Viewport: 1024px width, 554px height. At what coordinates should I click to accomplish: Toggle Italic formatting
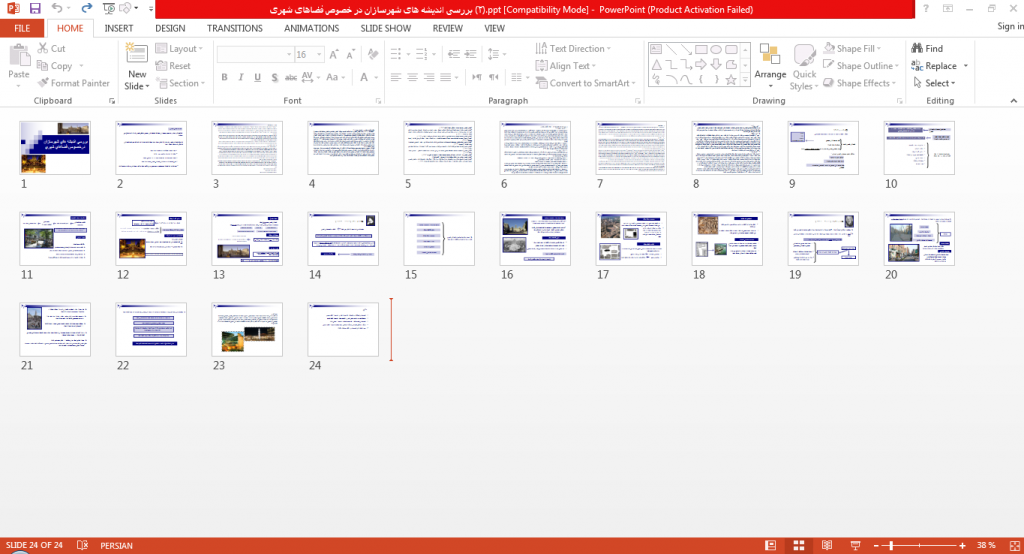[x=240, y=77]
